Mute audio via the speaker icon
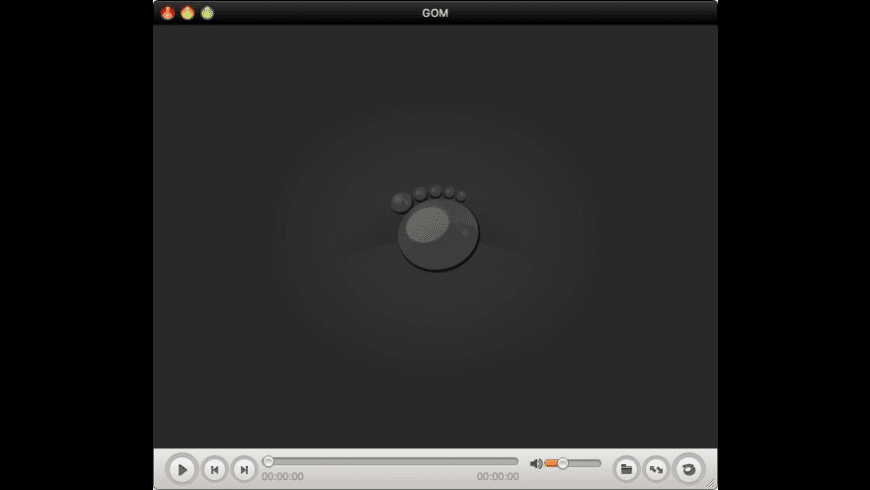The image size is (870, 490). tap(535, 463)
